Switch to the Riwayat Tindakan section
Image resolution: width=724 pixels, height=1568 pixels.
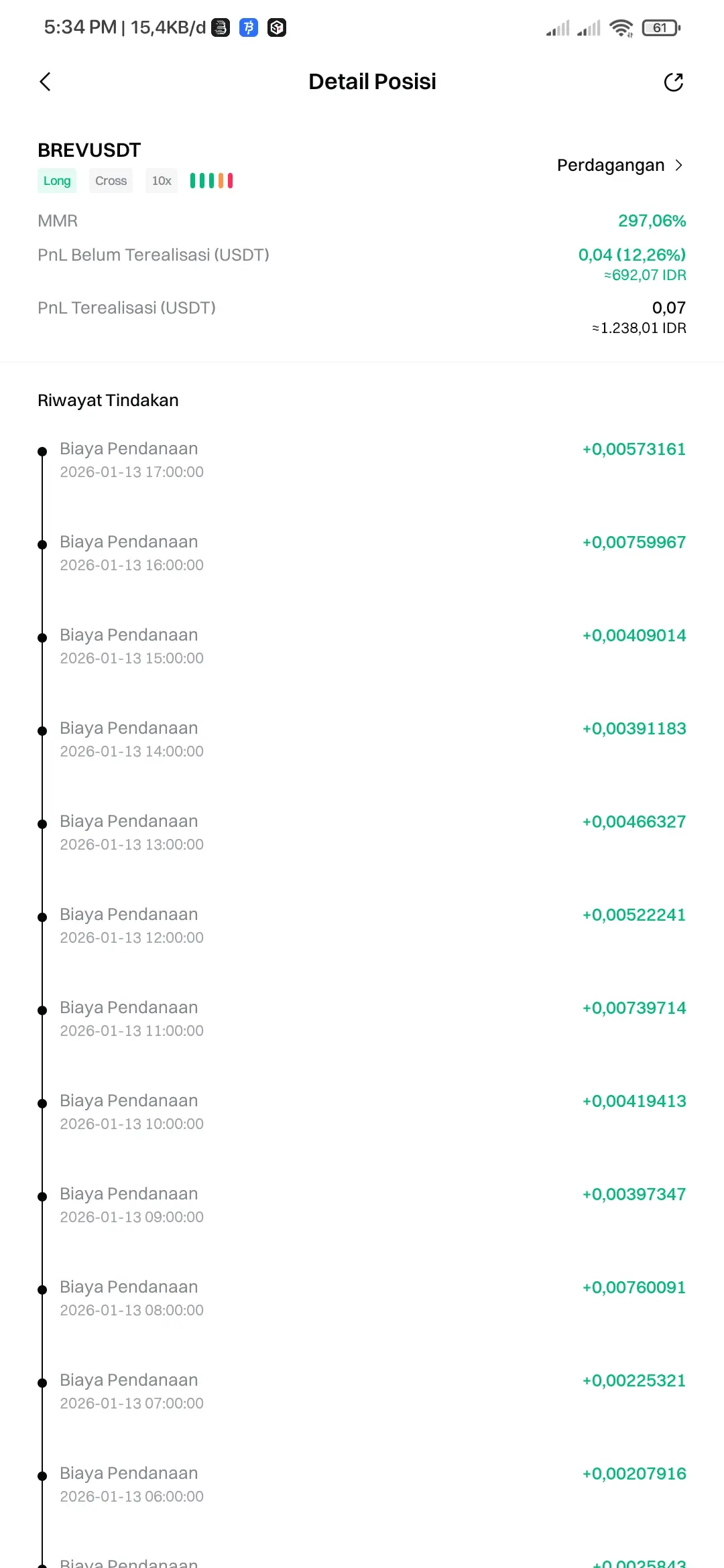click(108, 400)
